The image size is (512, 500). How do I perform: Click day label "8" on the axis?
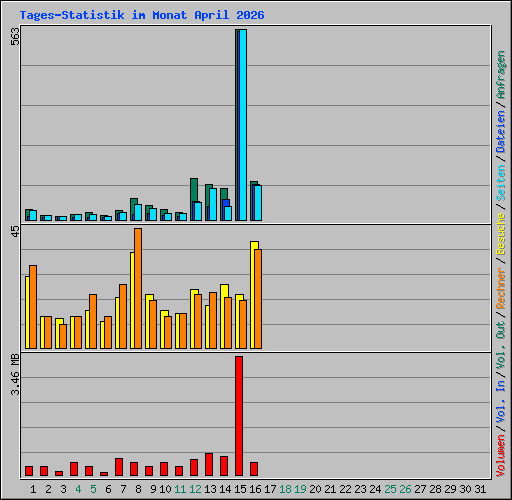(138, 489)
